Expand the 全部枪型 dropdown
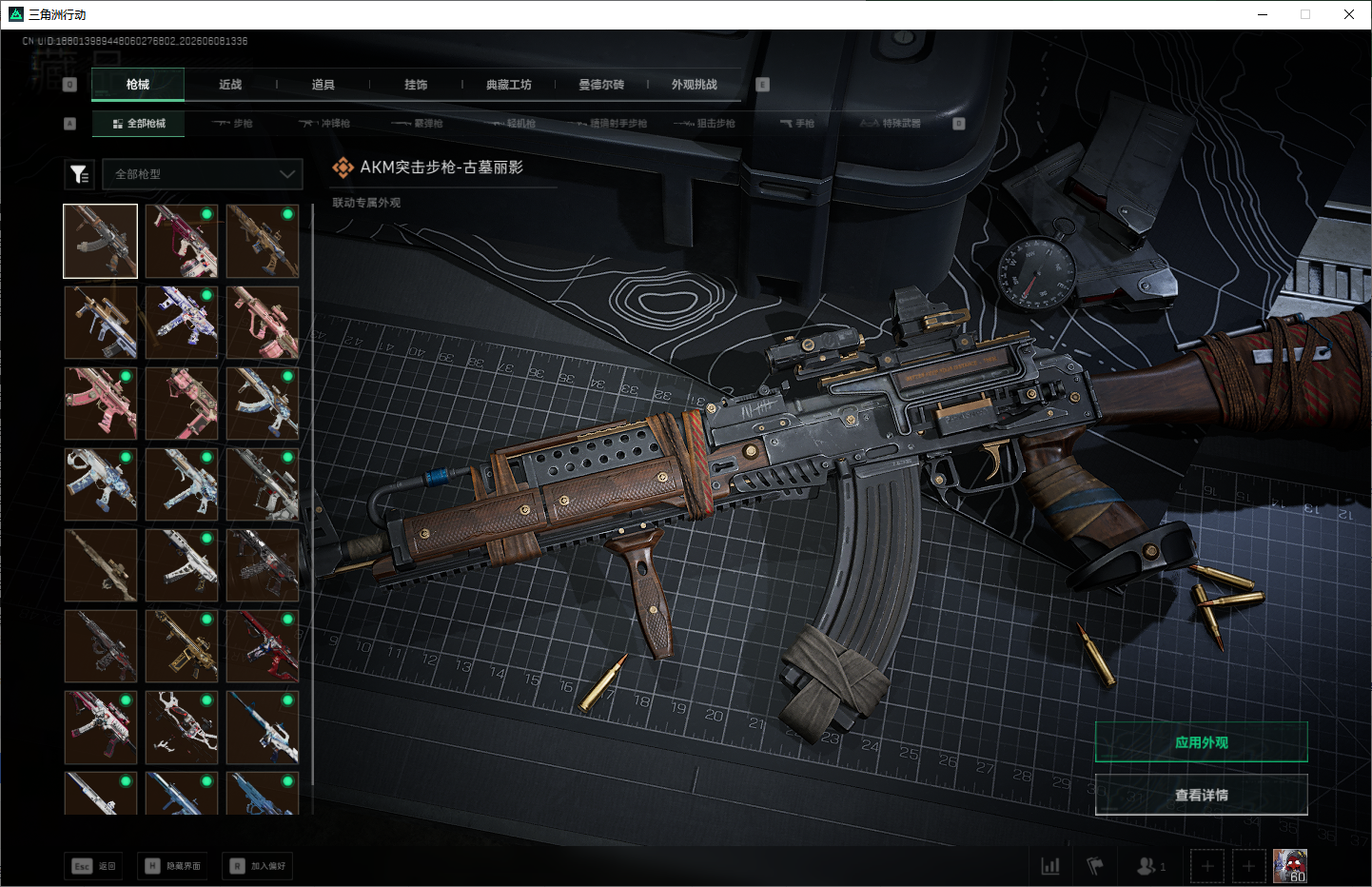 [203, 174]
